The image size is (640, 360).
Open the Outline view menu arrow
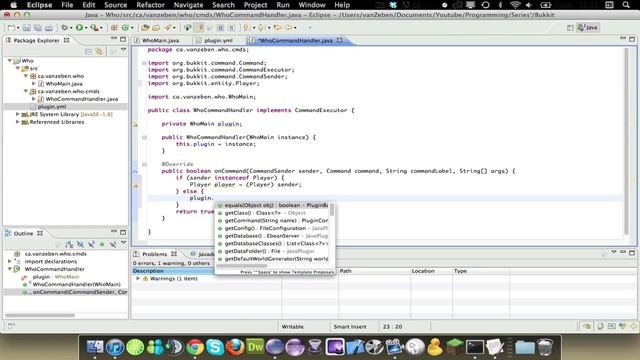123,243
